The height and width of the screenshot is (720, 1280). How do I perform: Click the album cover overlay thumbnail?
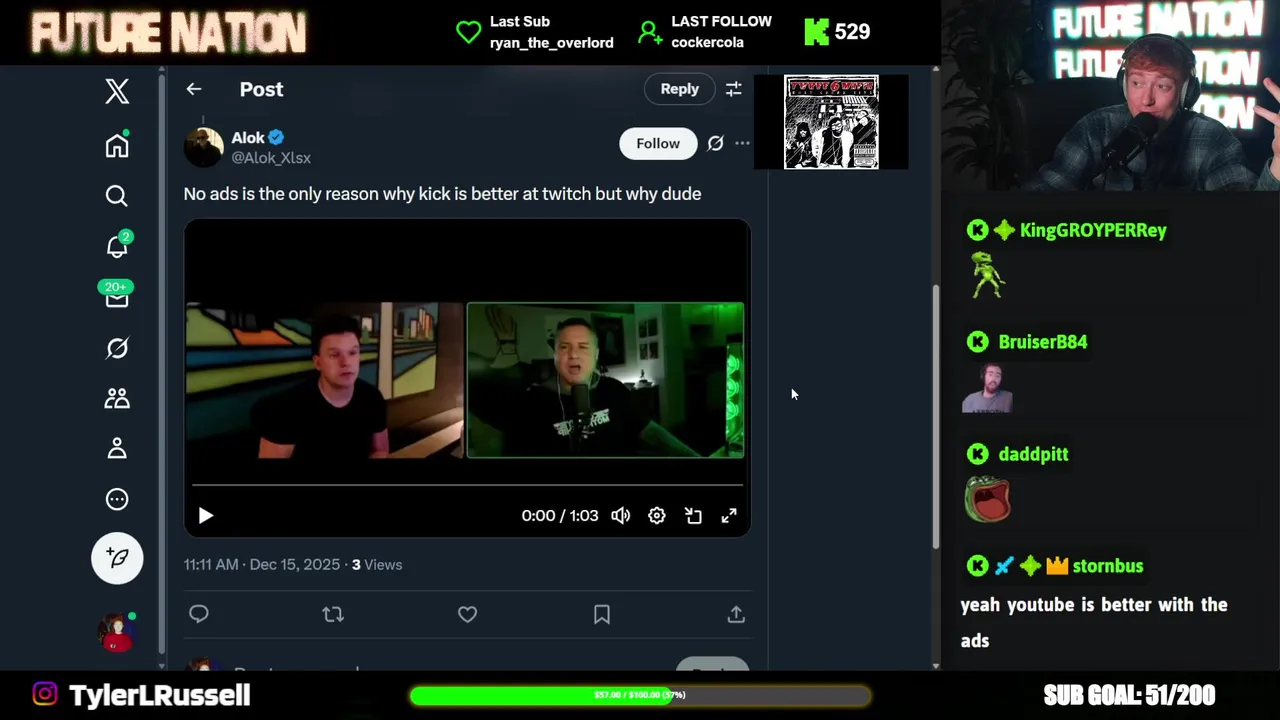[x=831, y=122]
